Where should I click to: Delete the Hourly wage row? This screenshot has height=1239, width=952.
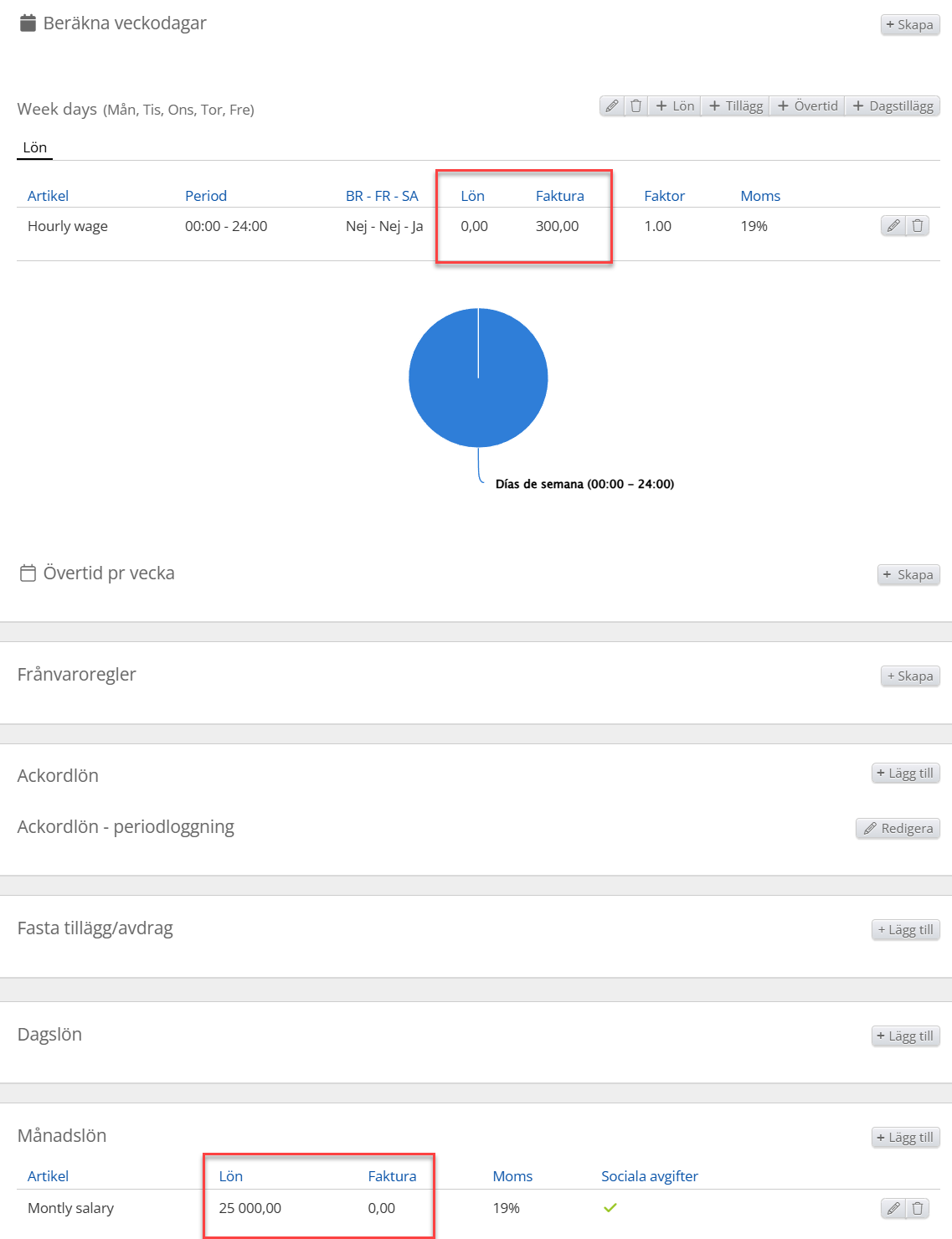(918, 226)
